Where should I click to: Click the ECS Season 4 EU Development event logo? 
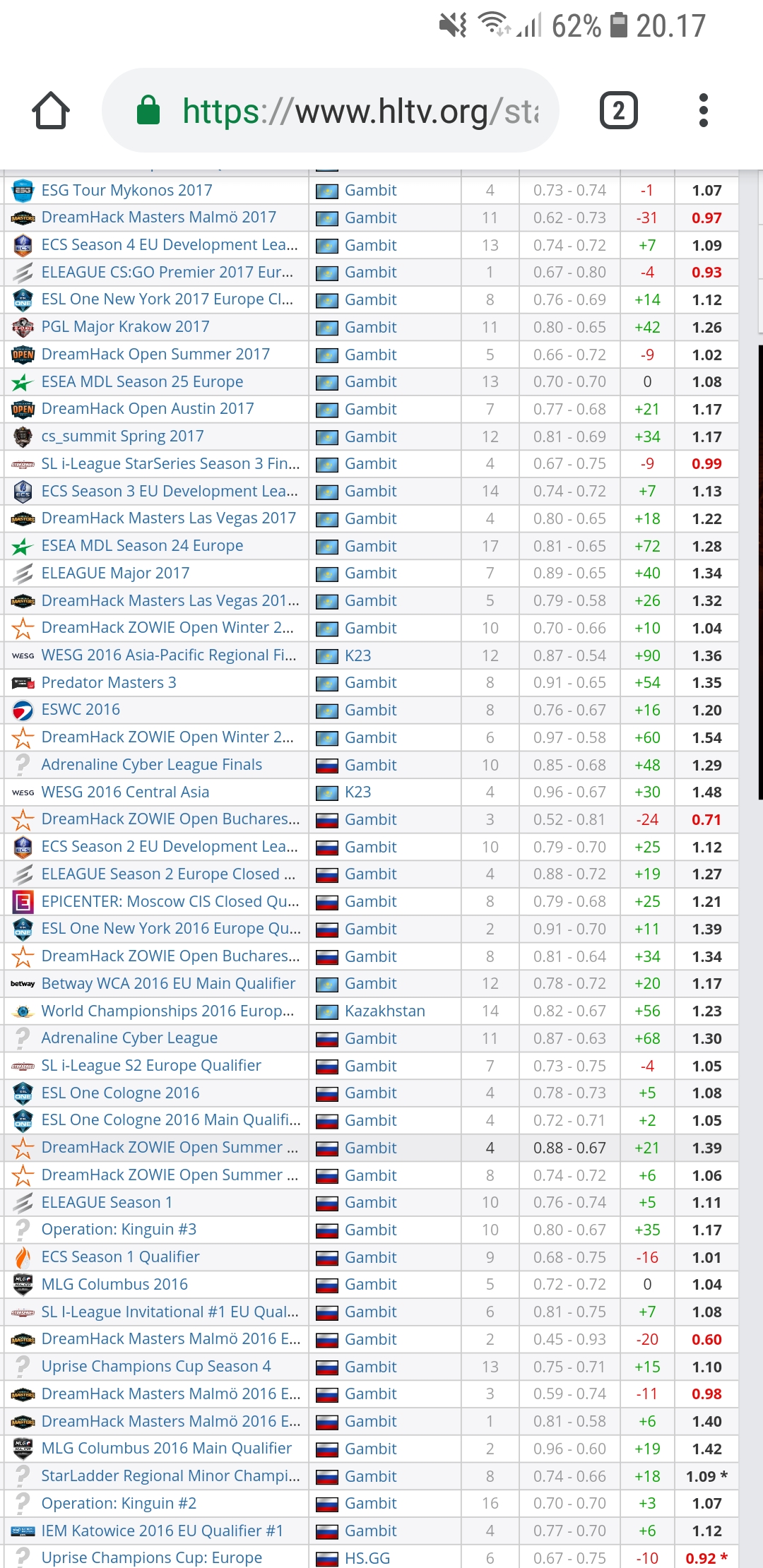[x=23, y=245]
